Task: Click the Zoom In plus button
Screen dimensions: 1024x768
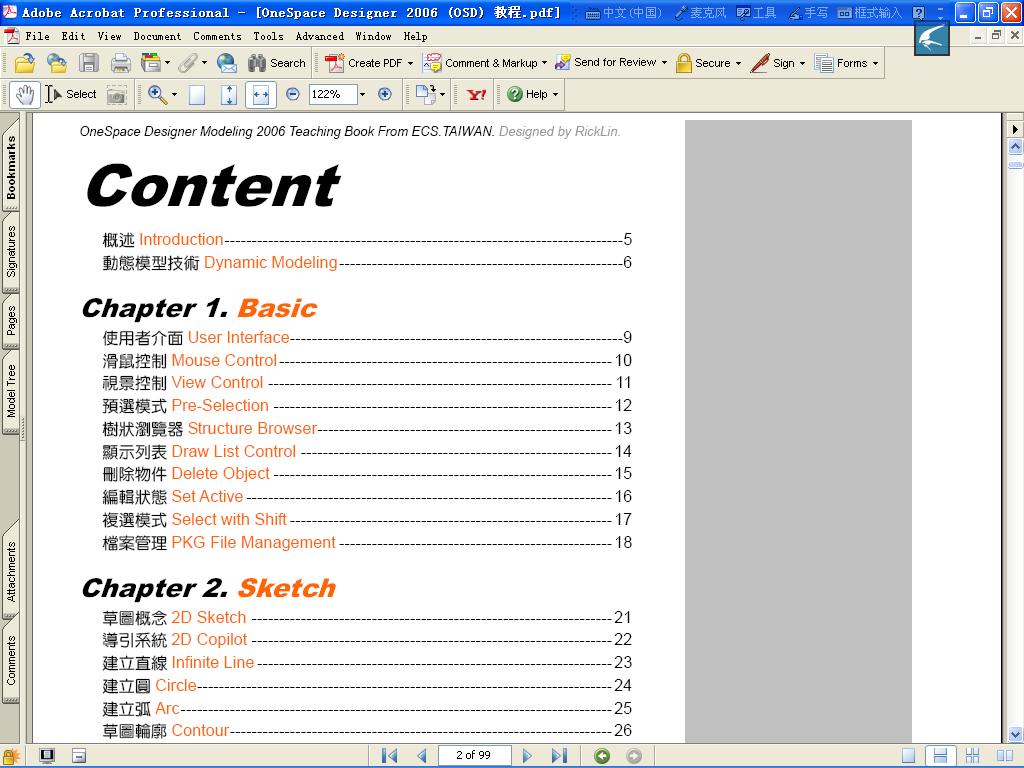Action: click(385, 95)
